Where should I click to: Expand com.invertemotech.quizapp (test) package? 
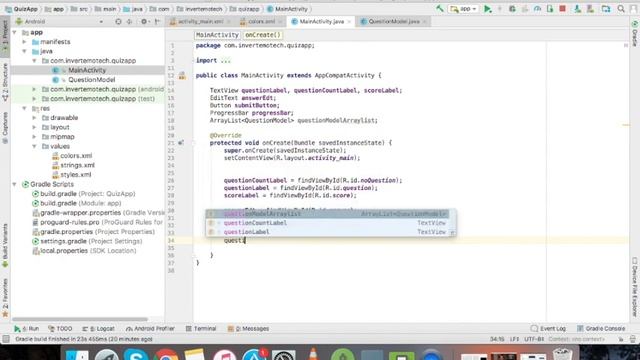34,98
